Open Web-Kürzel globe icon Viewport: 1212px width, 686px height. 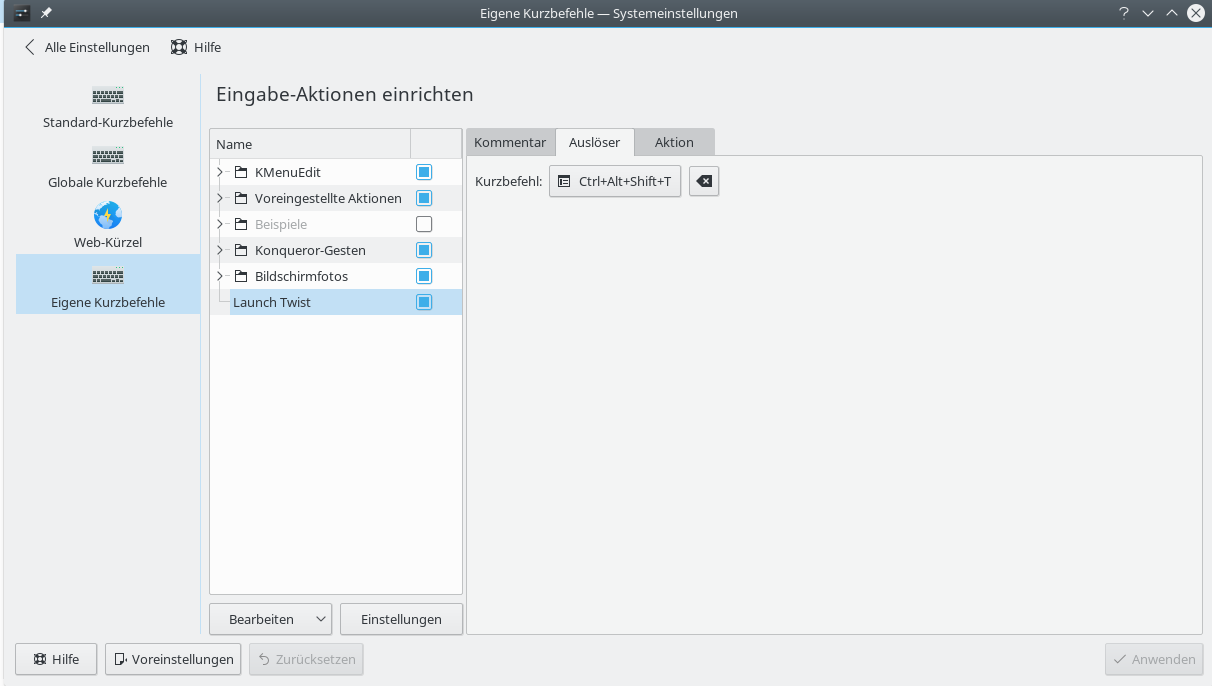(108, 216)
